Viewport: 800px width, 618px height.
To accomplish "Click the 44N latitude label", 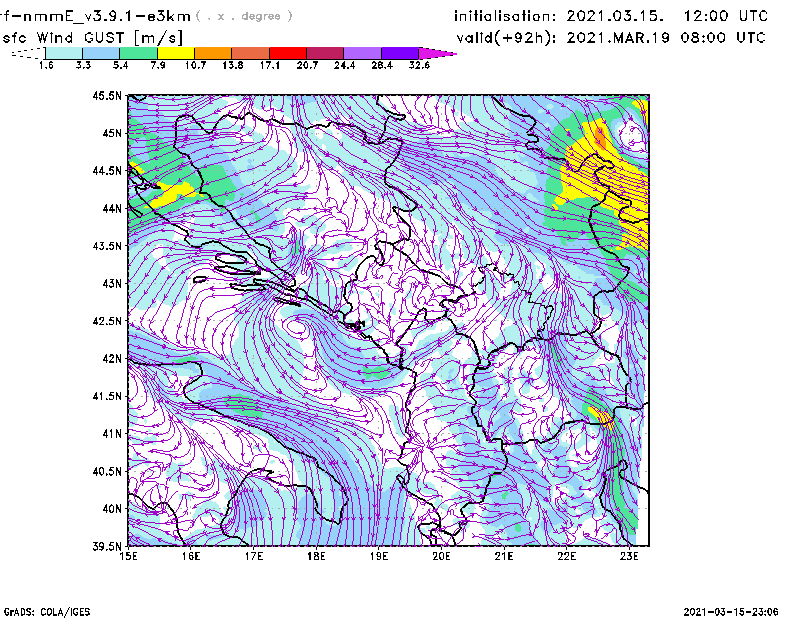I will (x=112, y=208).
